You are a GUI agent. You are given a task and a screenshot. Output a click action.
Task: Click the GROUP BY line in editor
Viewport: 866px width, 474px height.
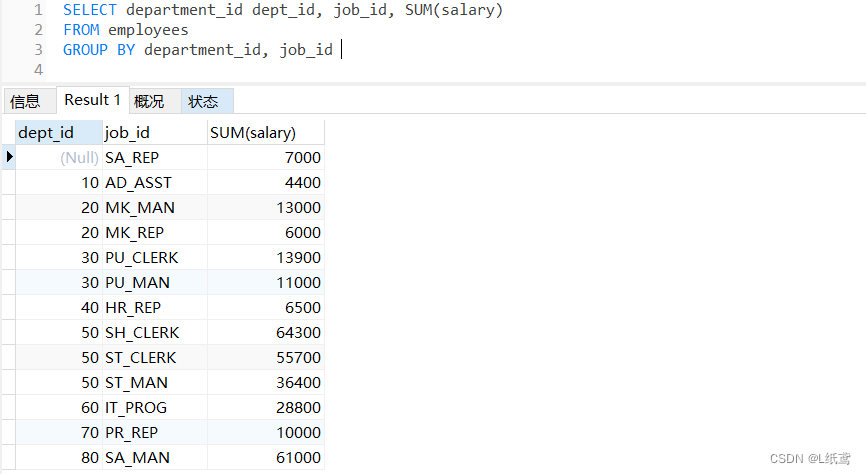[198, 50]
